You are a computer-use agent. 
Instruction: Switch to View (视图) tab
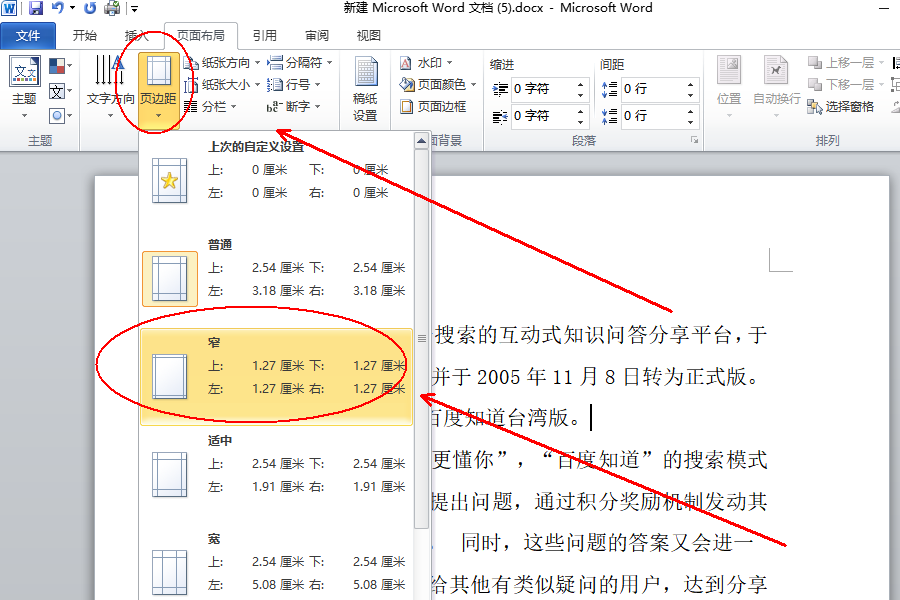[368, 36]
